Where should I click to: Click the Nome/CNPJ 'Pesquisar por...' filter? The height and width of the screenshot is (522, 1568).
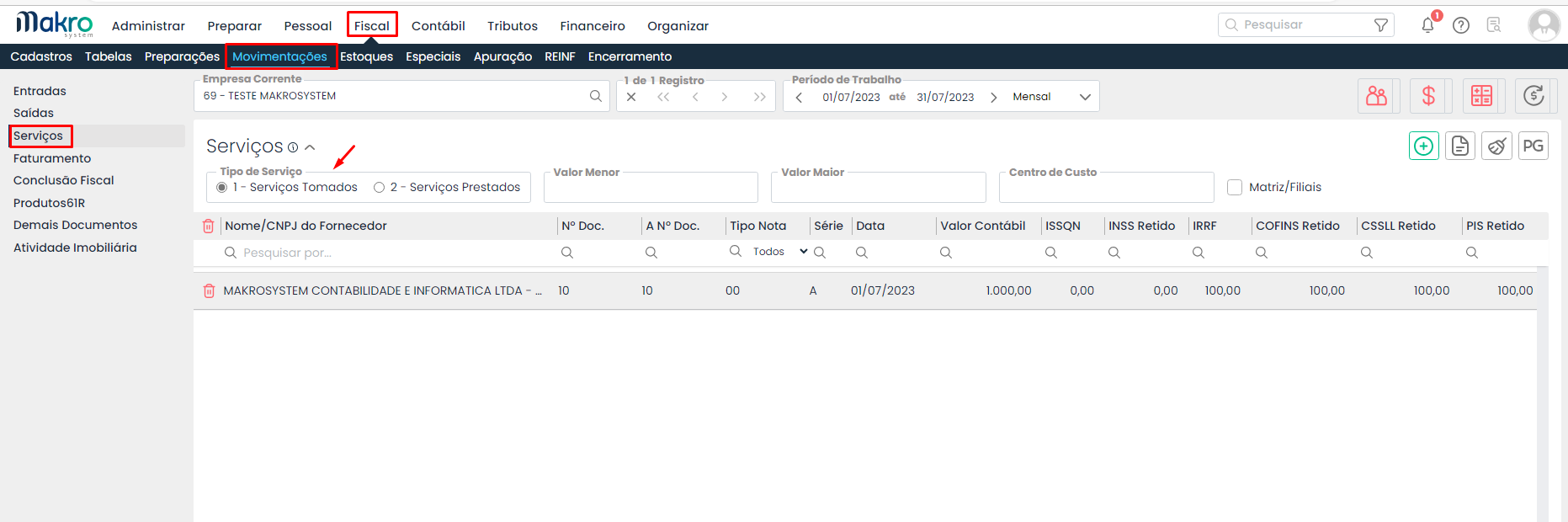click(x=387, y=253)
